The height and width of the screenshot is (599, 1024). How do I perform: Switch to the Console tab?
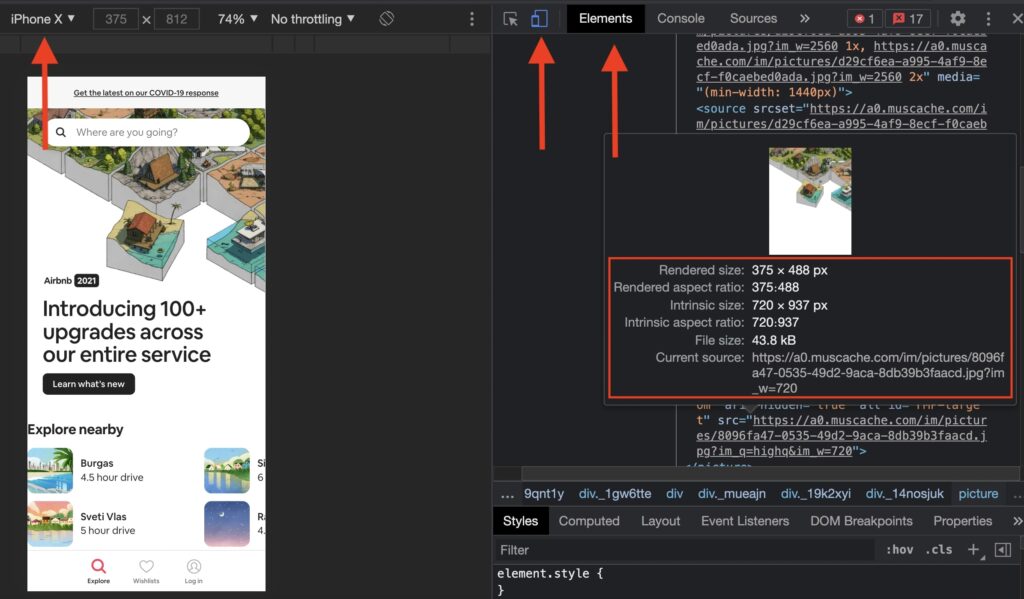click(x=680, y=18)
